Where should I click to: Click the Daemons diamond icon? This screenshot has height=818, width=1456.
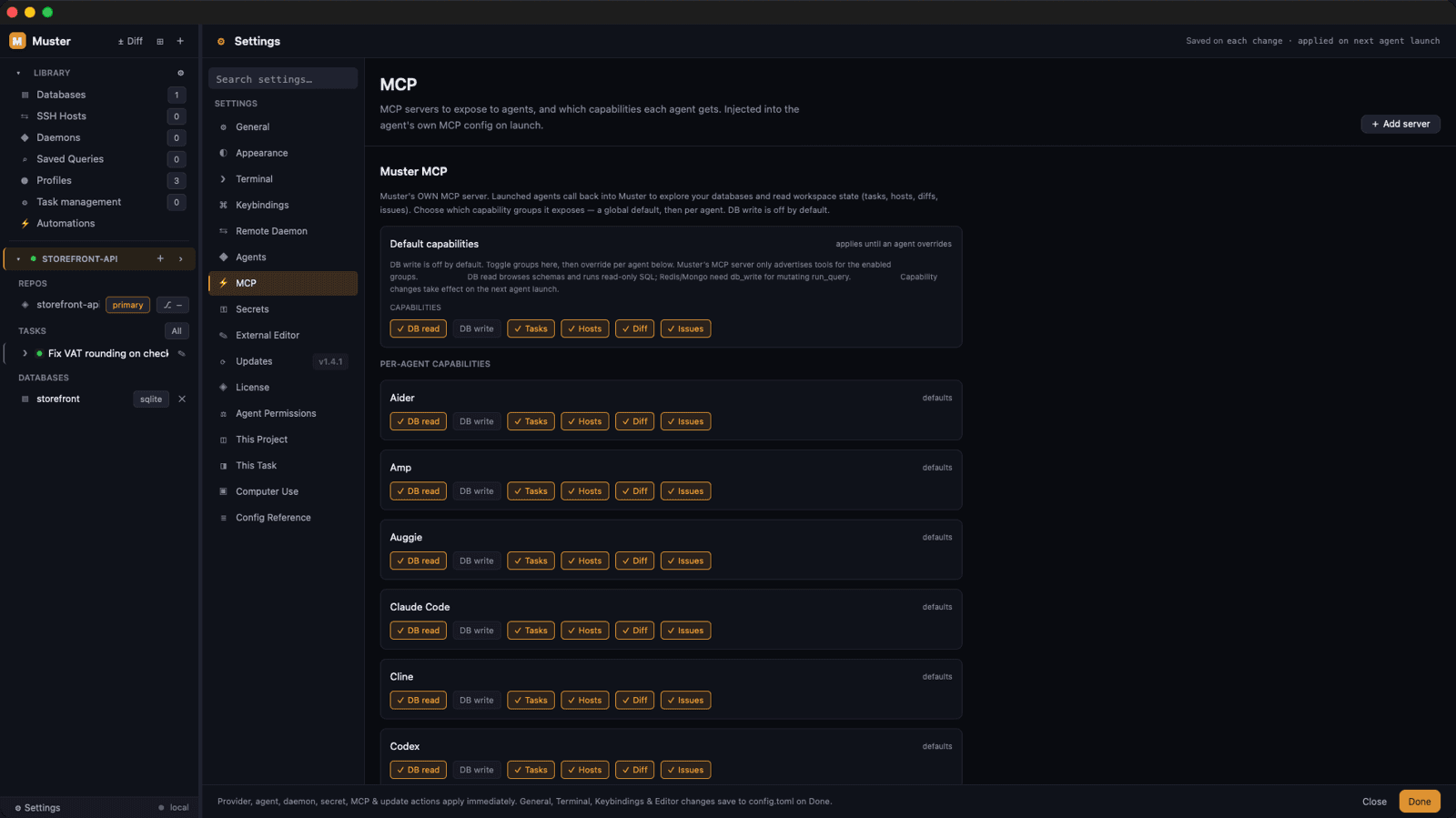(x=25, y=137)
